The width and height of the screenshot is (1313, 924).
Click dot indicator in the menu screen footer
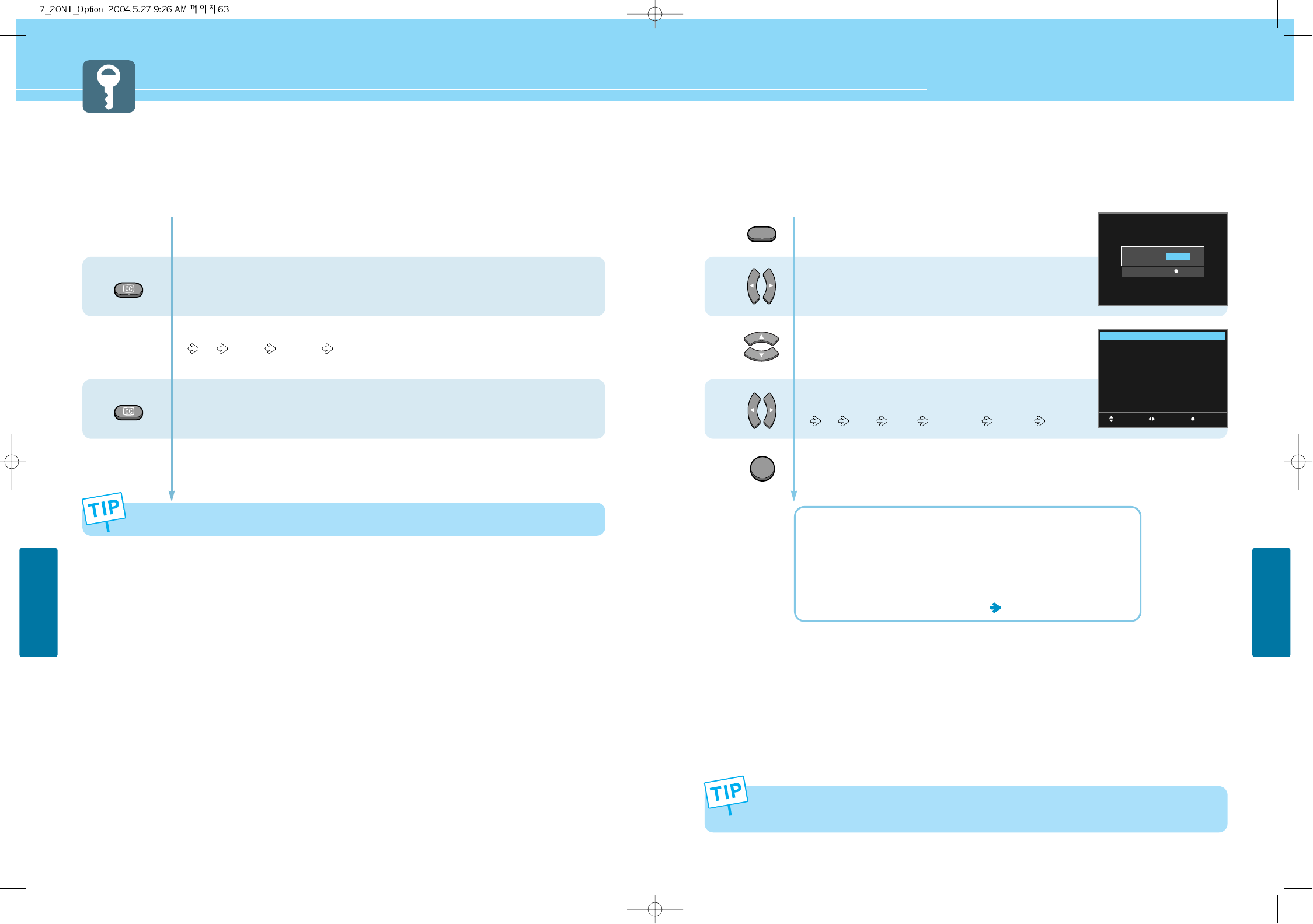[x=1192, y=419]
